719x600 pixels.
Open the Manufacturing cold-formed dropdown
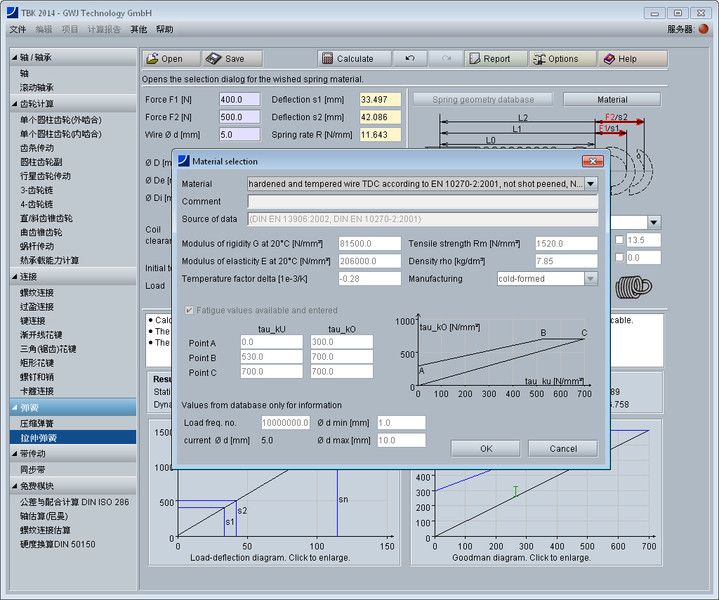coord(590,279)
